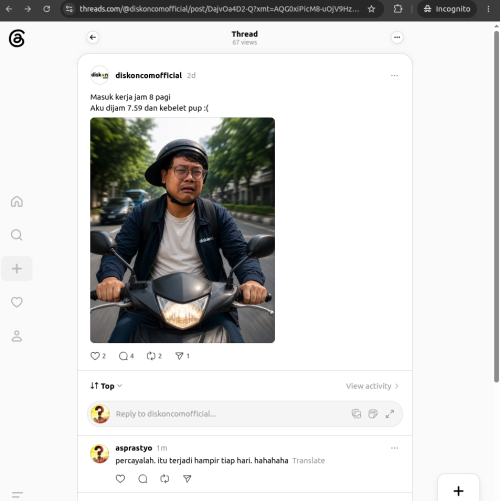Open Chrome three-dot menu

click(x=488, y=9)
